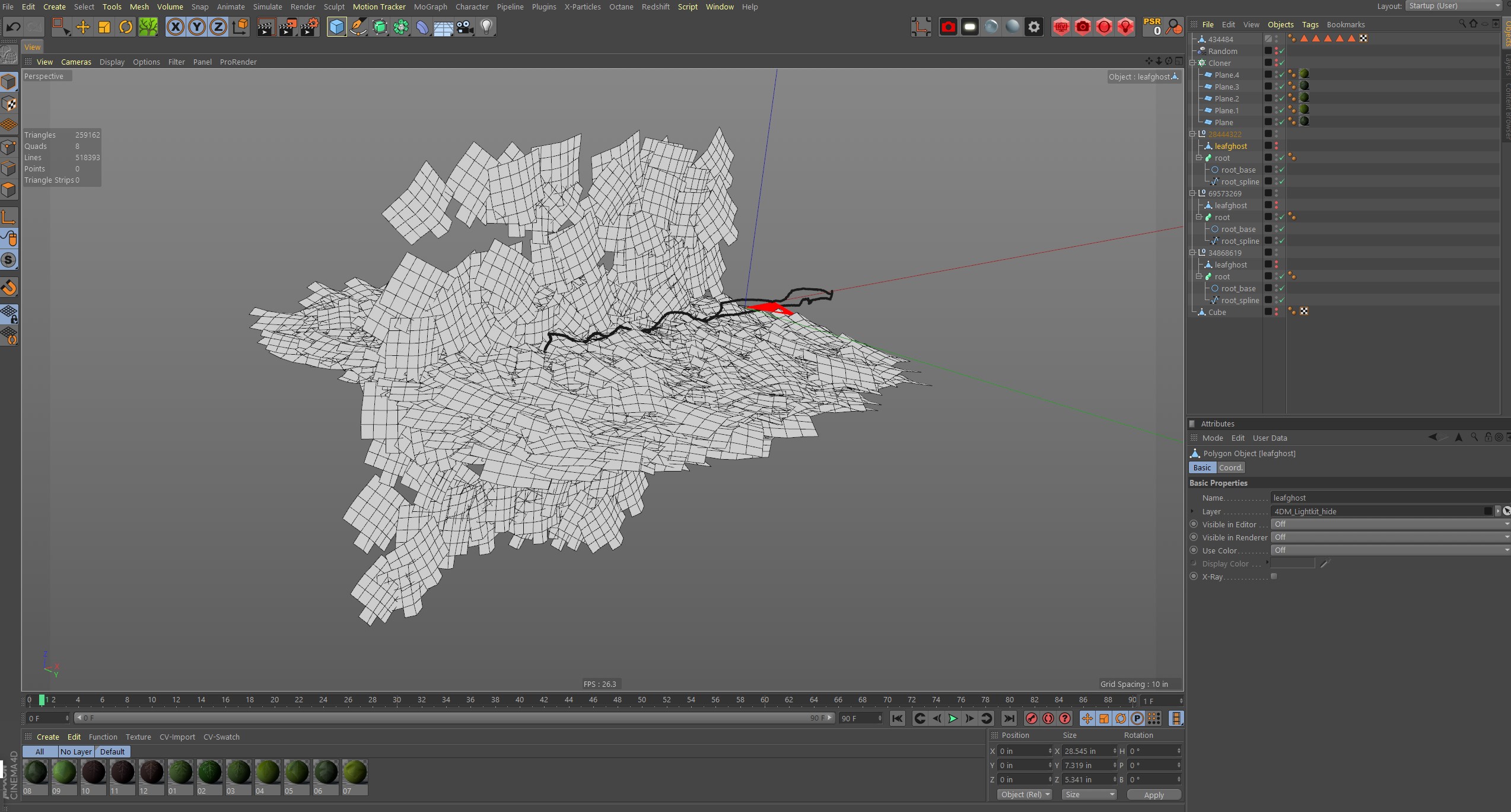Select the Scale tool

pos(104,27)
